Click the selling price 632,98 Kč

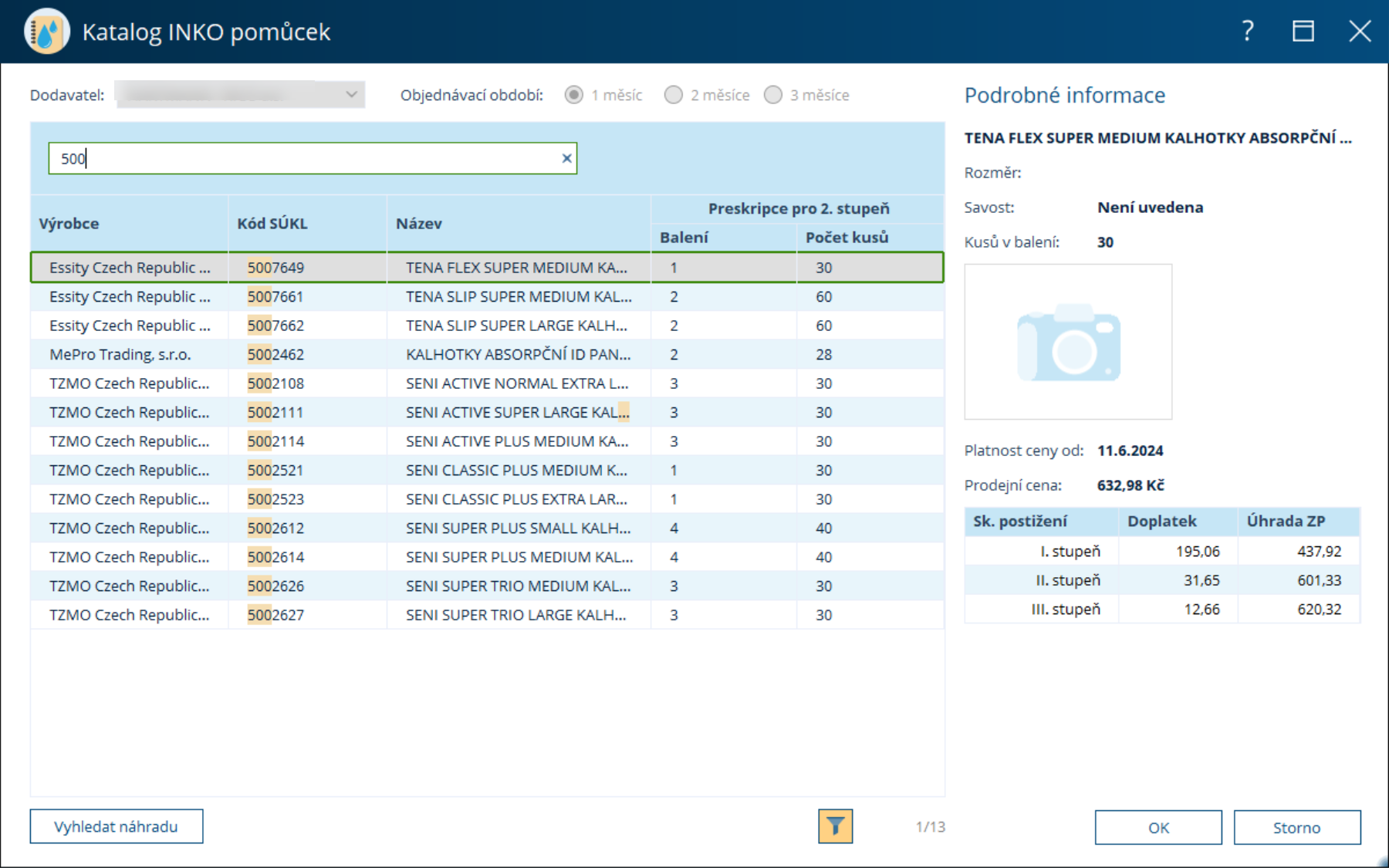1130,485
